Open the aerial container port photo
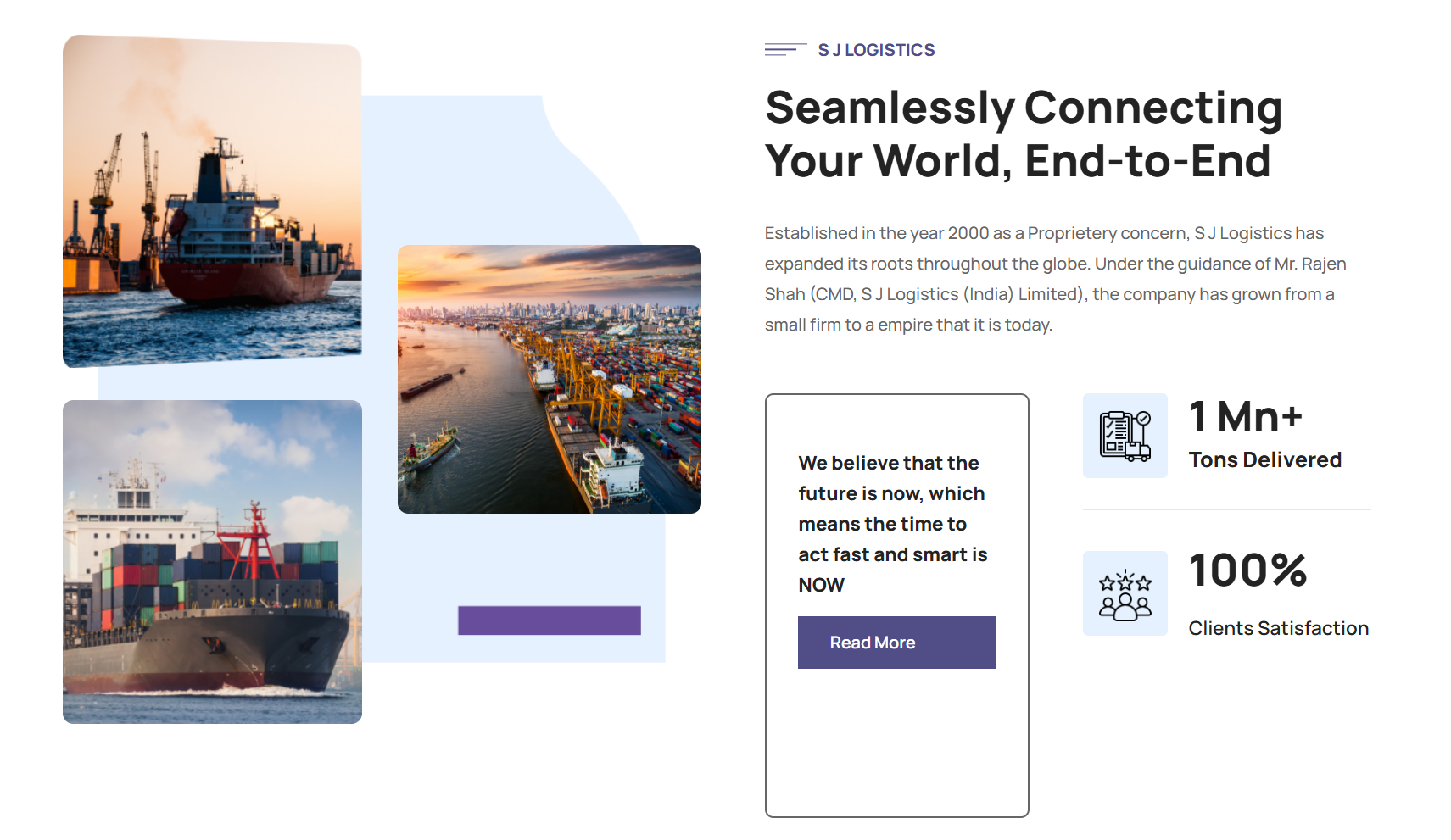Image resolution: width=1451 pixels, height=840 pixels. point(549,379)
